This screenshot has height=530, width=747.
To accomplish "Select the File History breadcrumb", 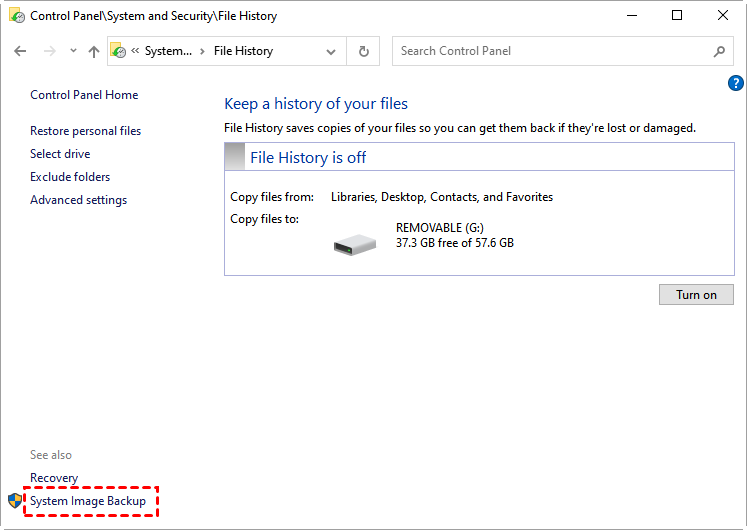I will tap(243, 51).
